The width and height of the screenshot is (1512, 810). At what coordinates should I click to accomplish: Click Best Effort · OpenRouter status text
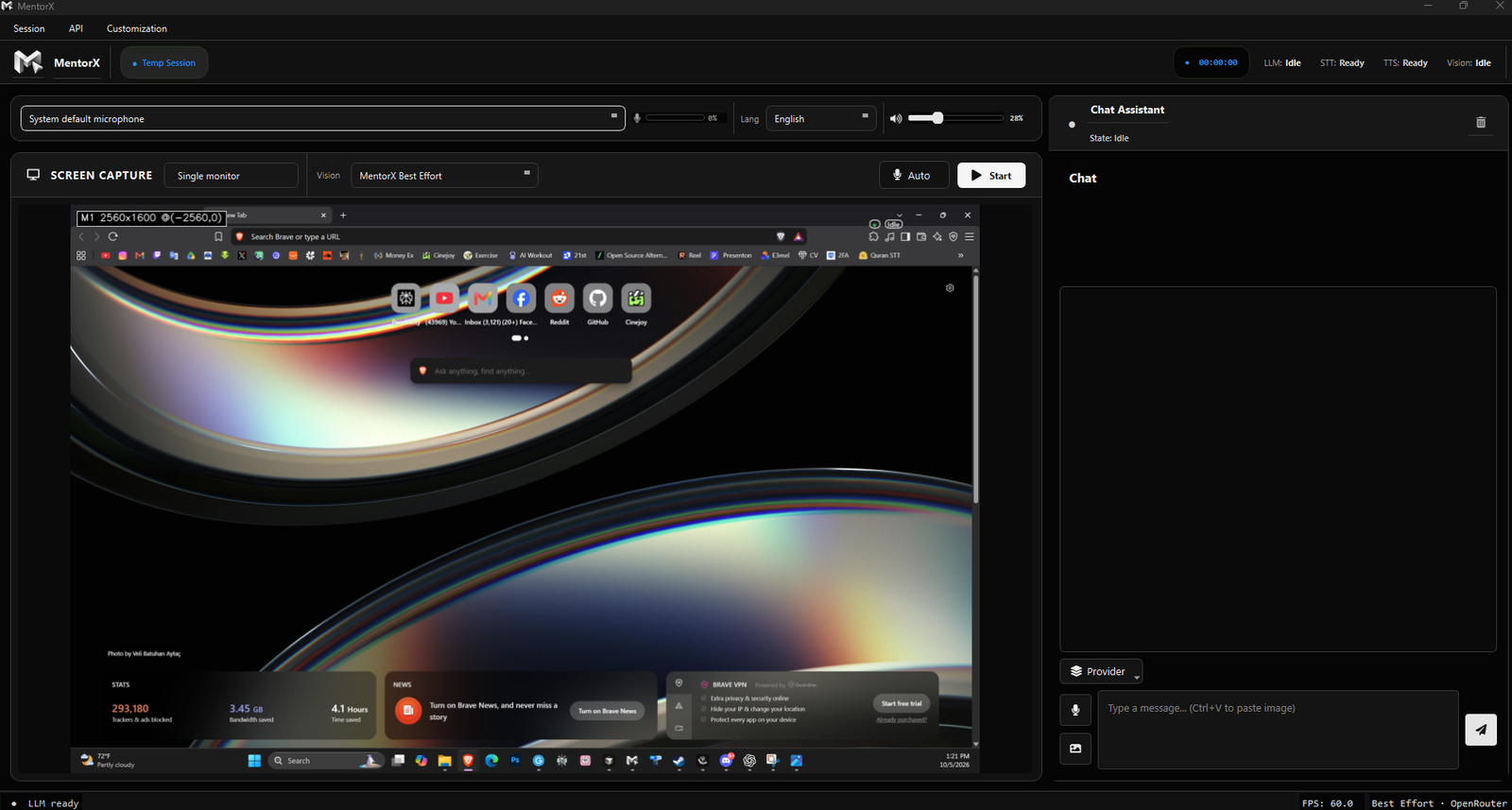1439,803
